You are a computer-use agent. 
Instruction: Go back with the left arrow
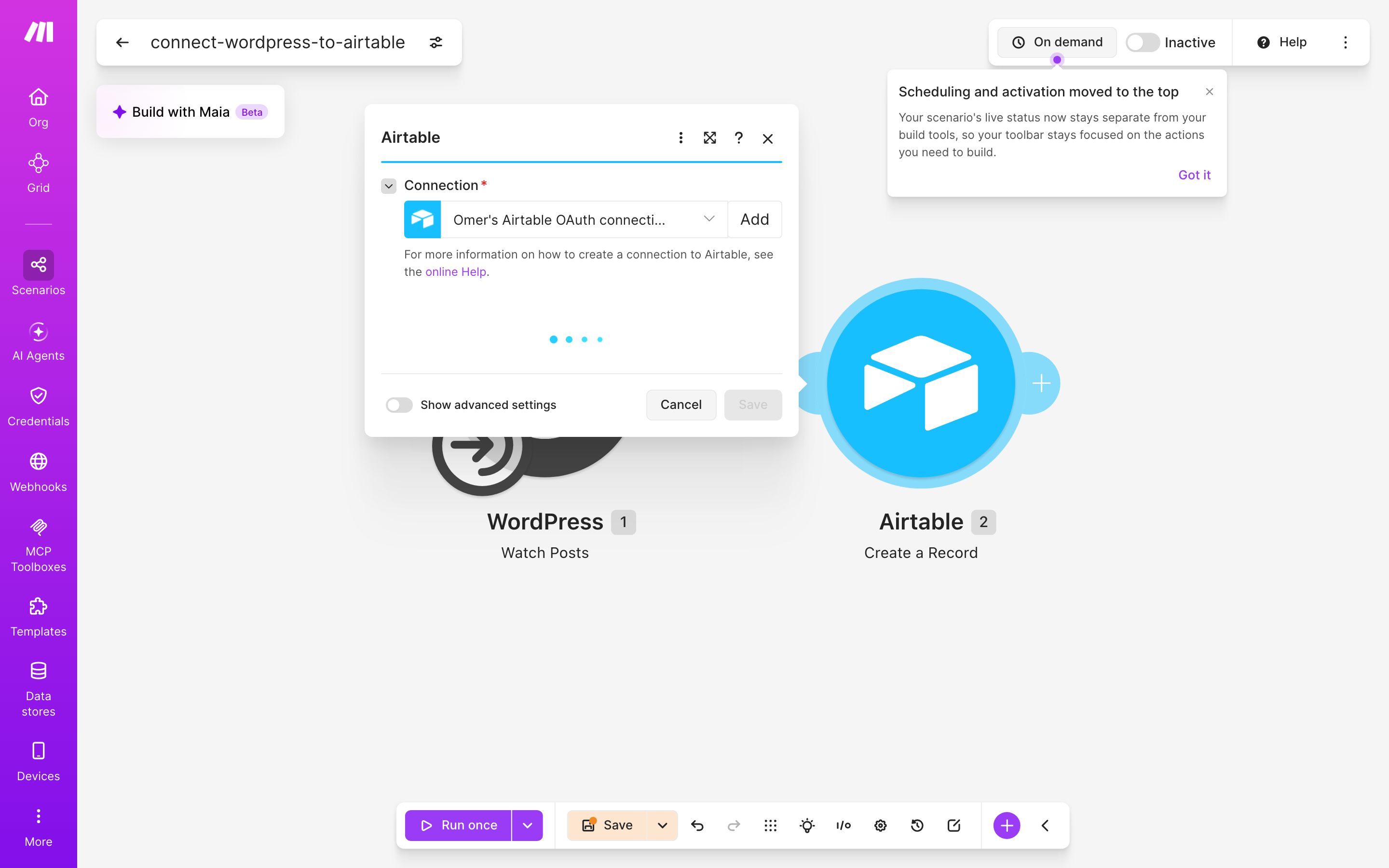pos(122,42)
